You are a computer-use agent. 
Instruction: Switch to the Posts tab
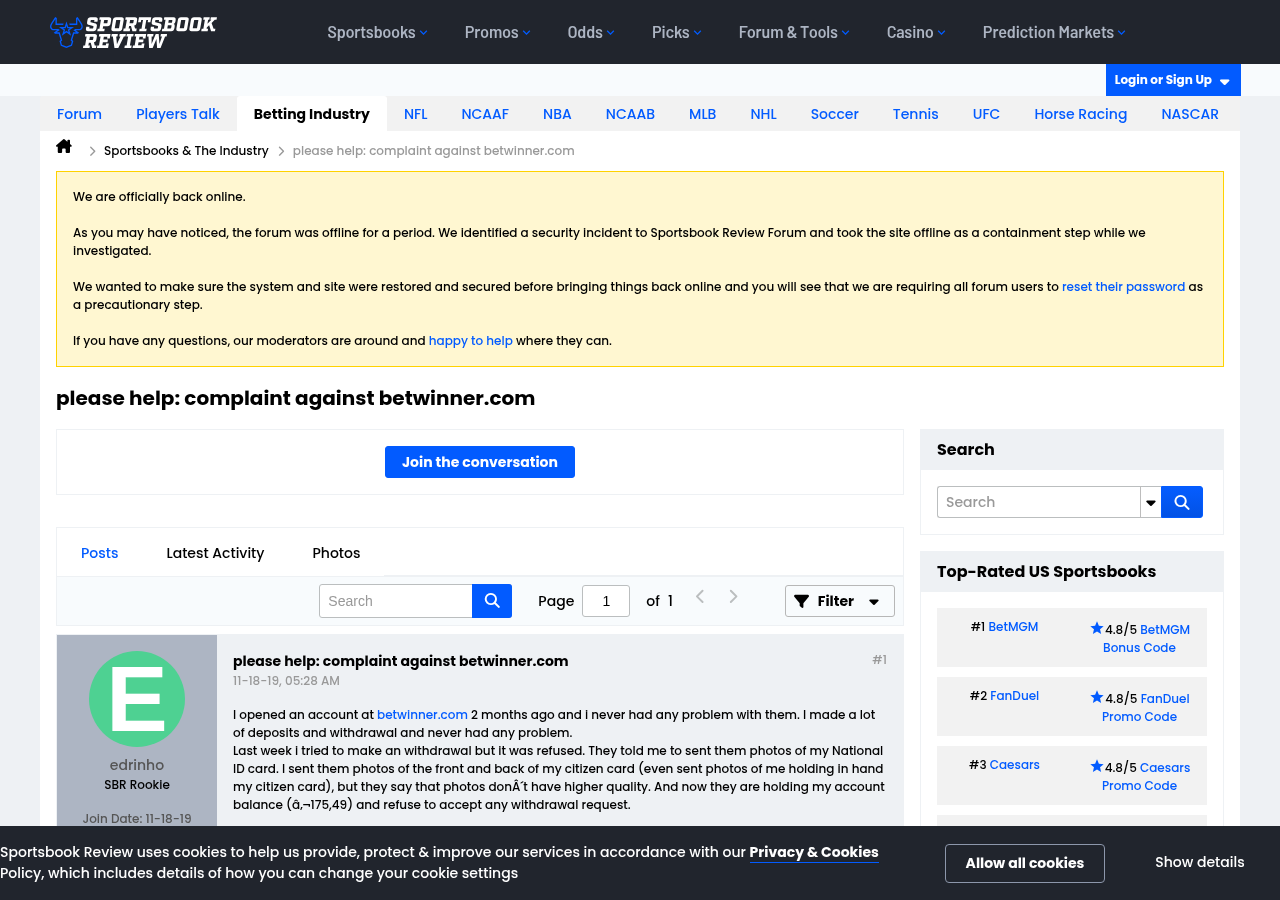[100, 553]
